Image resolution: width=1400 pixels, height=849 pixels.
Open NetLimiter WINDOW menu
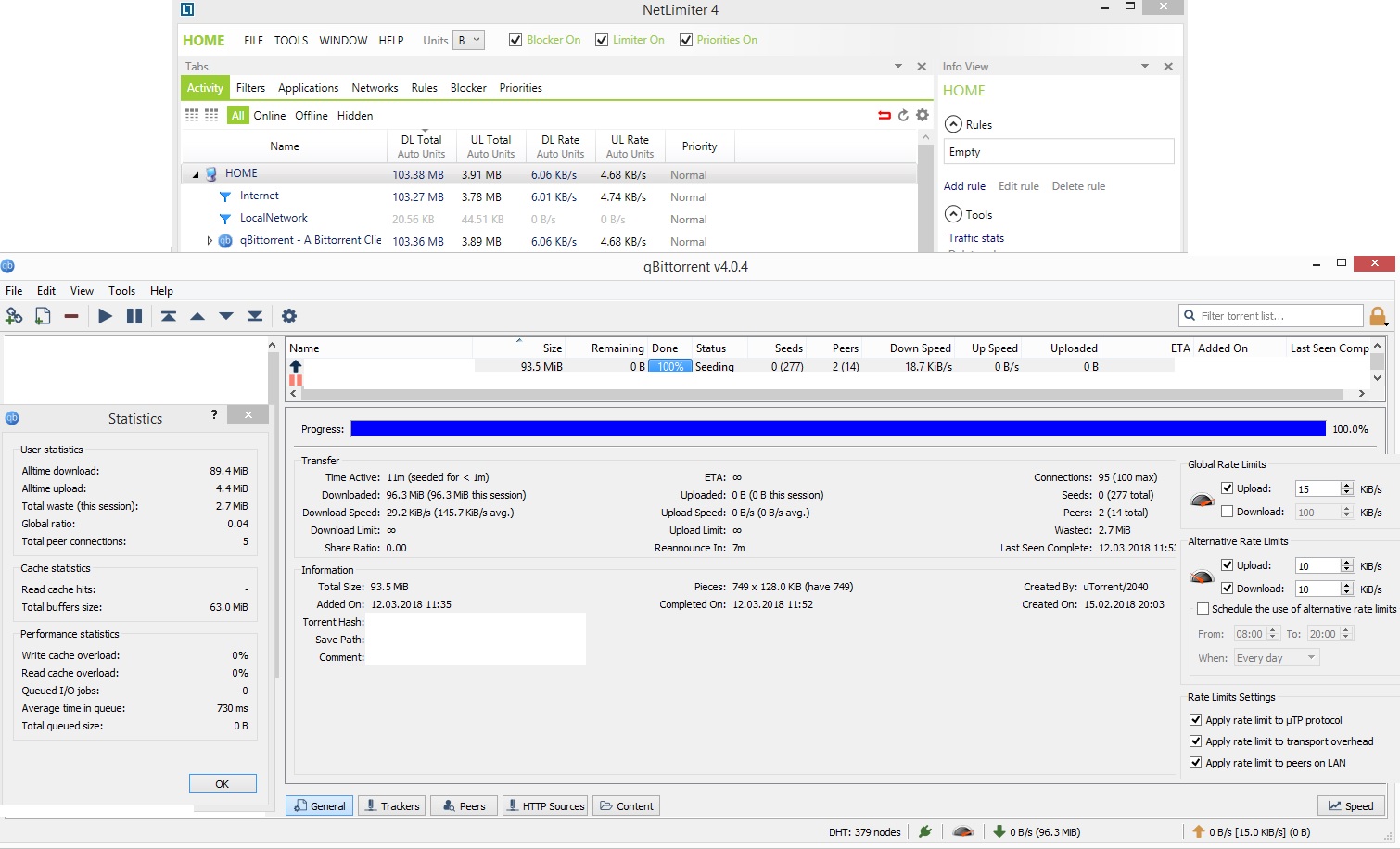(343, 40)
